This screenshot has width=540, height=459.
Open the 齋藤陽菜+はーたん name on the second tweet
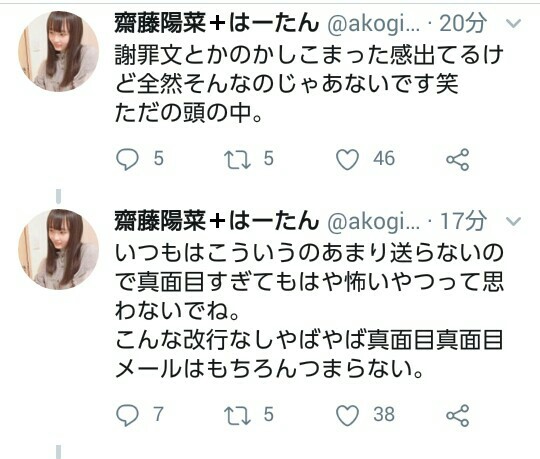(217, 221)
